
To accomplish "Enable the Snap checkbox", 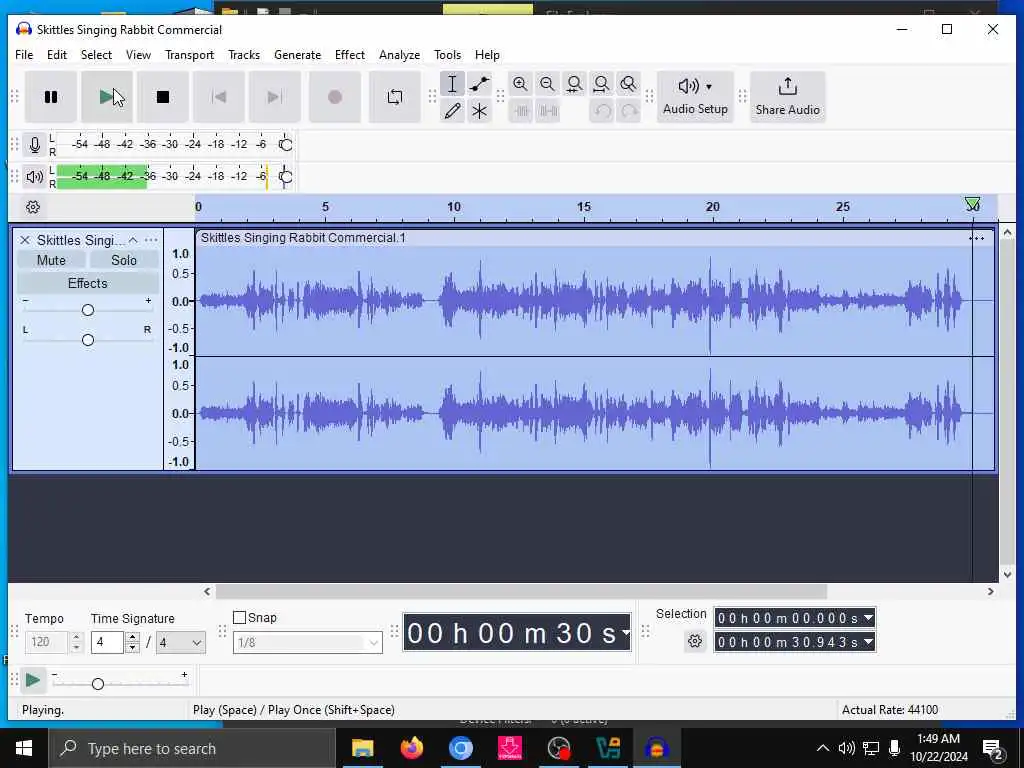I will (x=239, y=618).
